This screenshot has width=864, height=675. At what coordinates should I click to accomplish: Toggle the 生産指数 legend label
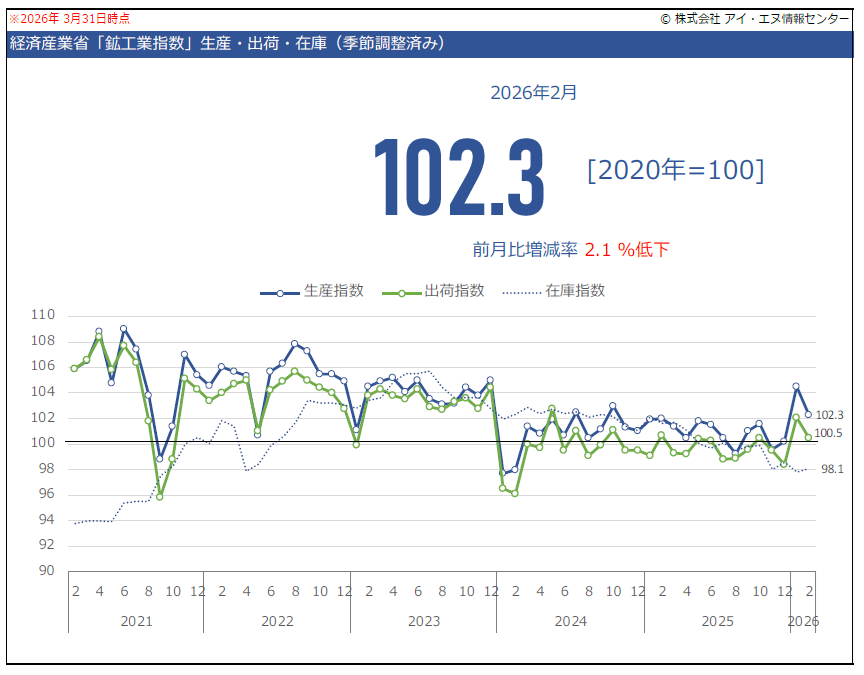click(x=334, y=291)
